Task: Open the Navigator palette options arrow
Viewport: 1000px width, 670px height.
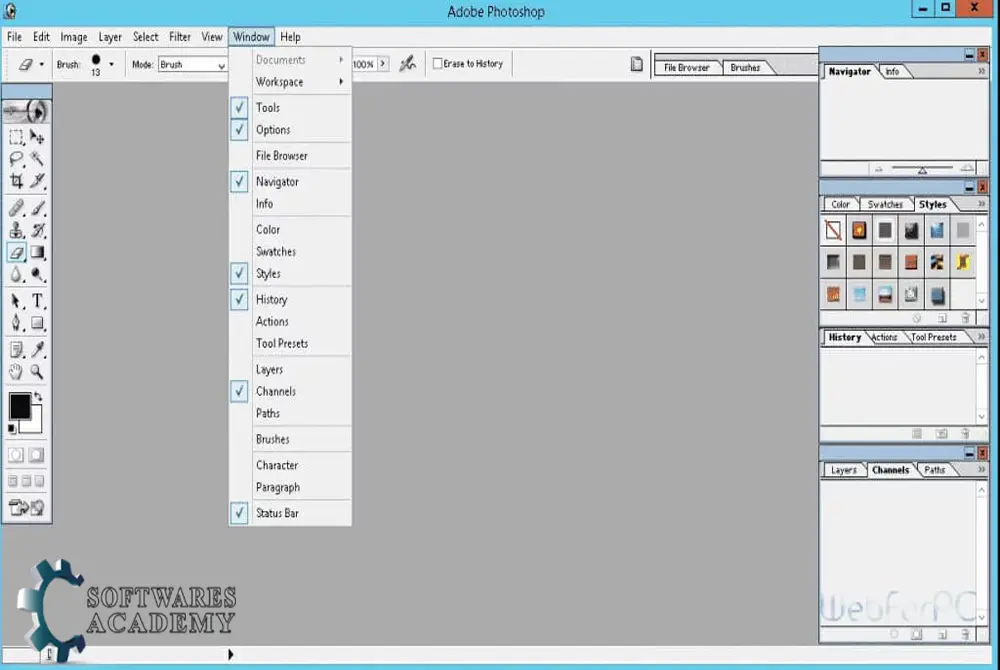Action: tap(982, 71)
